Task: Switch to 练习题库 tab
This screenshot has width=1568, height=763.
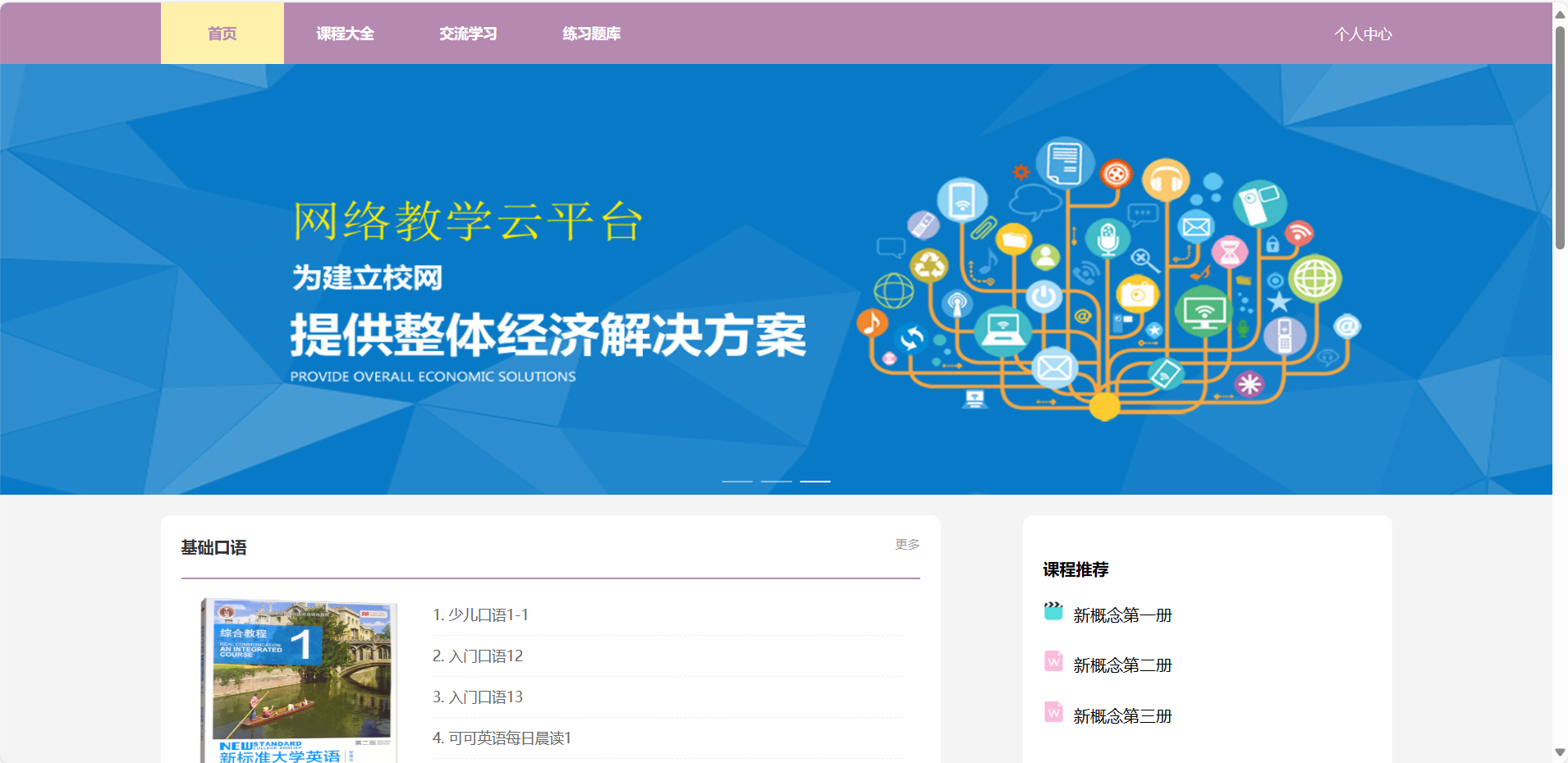Action: (592, 34)
